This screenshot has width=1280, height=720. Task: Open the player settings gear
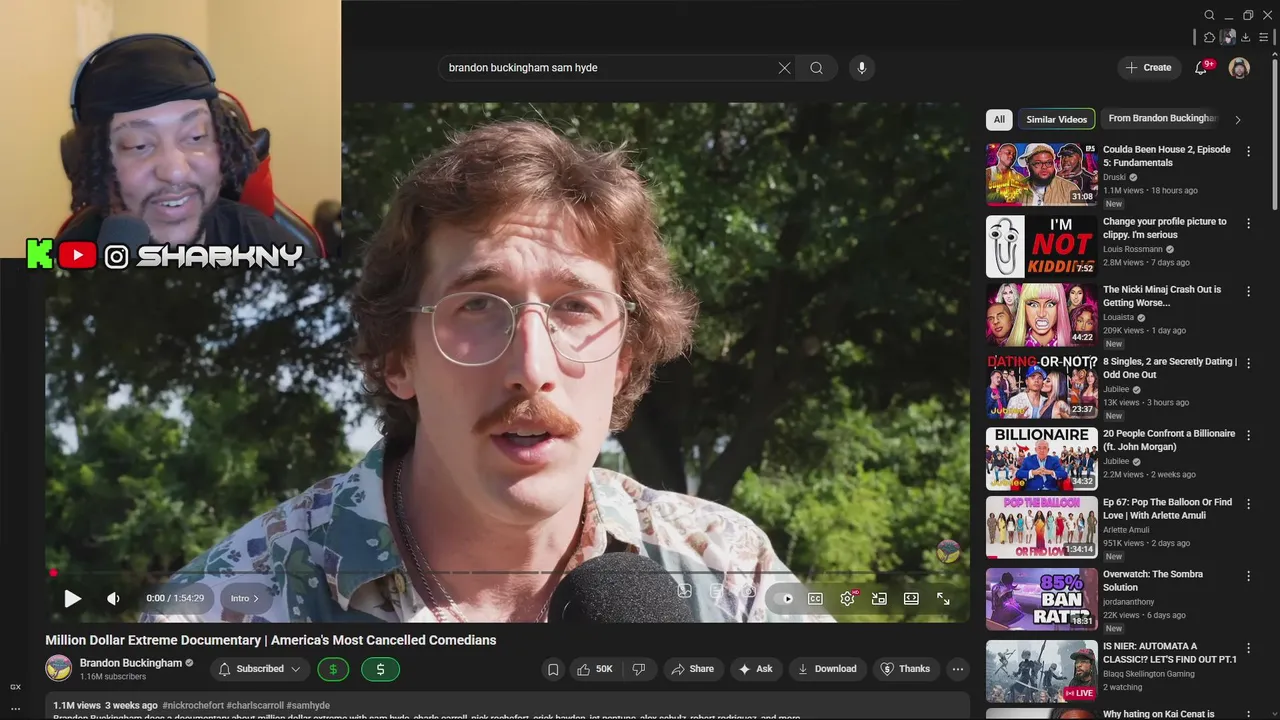(847, 598)
